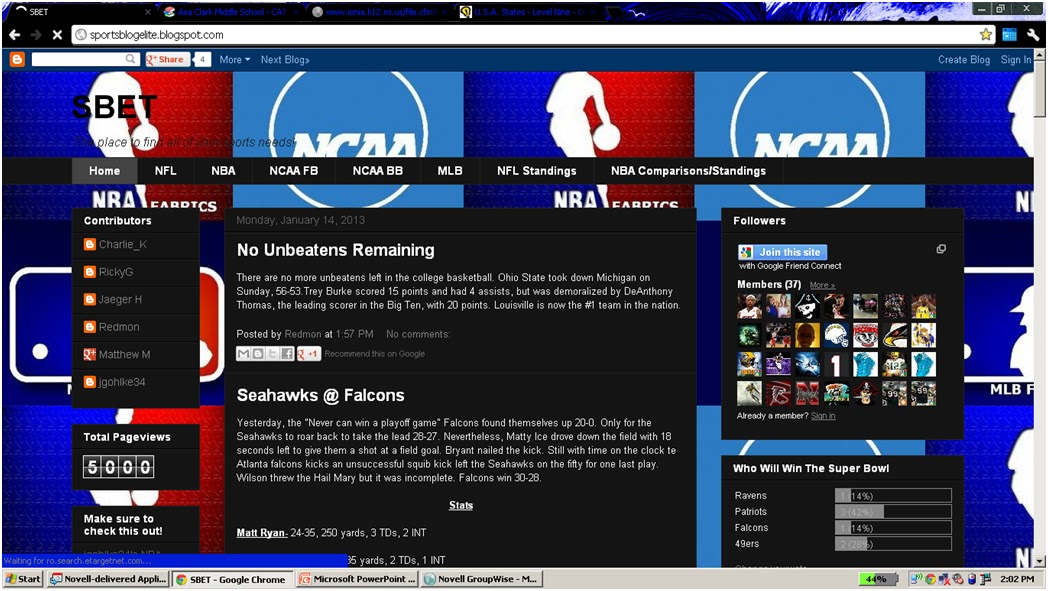Stop page loading with the X button

[x=57, y=35]
